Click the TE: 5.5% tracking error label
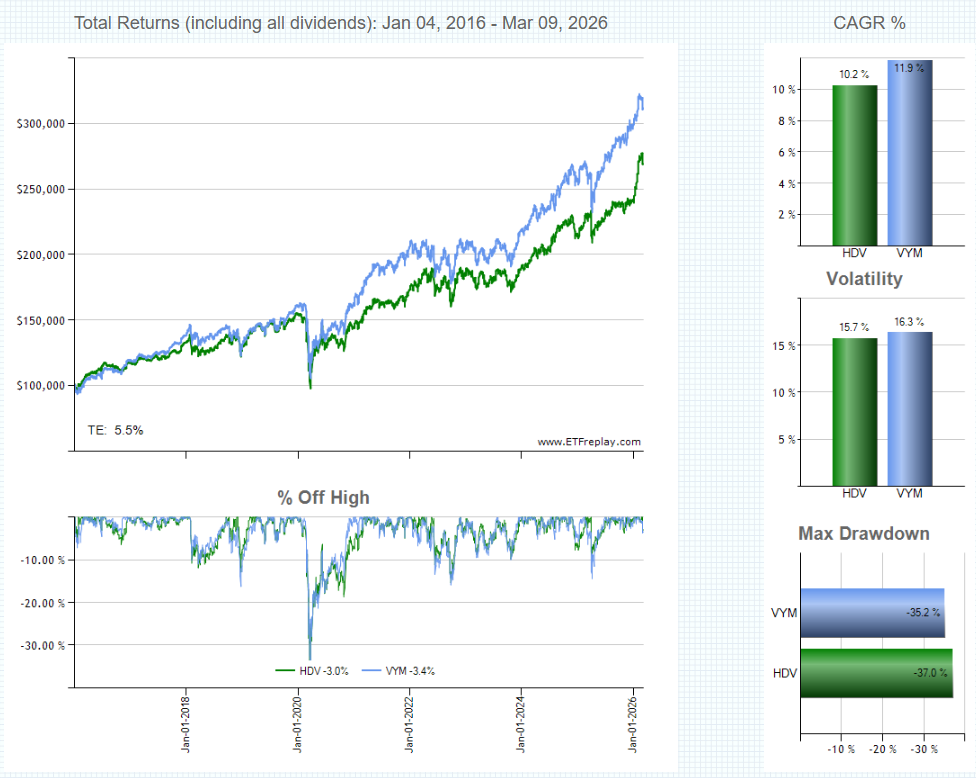 click(116, 430)
